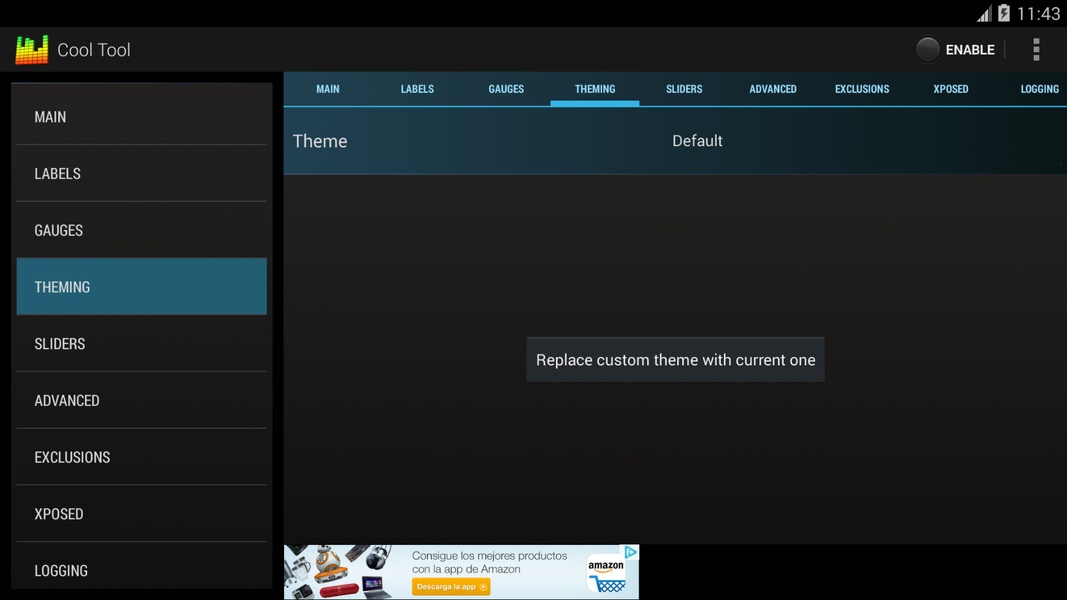
Task: Switch to the GAUGES tab
Action: pyautogui.click(x=506, y=89)
